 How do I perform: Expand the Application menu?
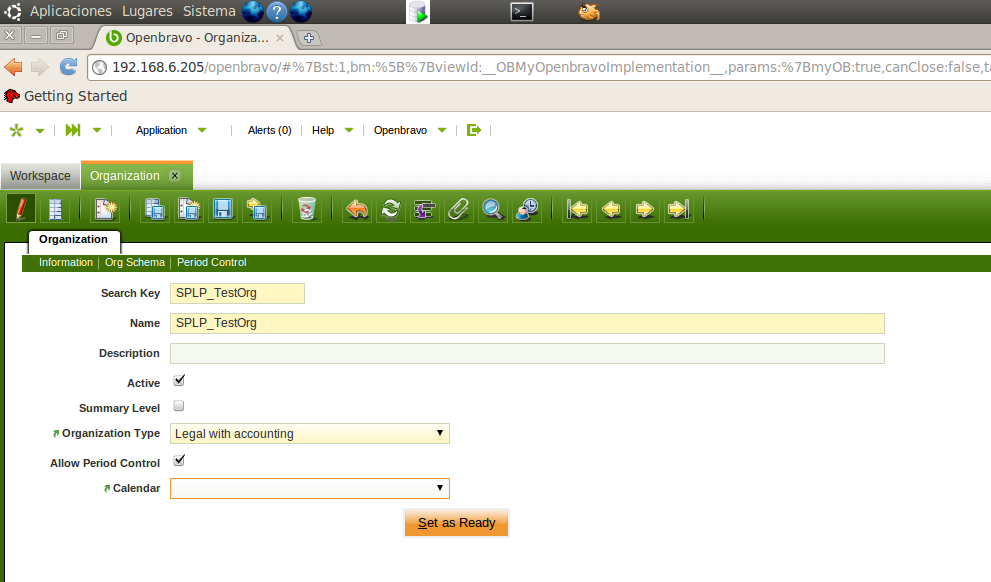pos(171,130)
